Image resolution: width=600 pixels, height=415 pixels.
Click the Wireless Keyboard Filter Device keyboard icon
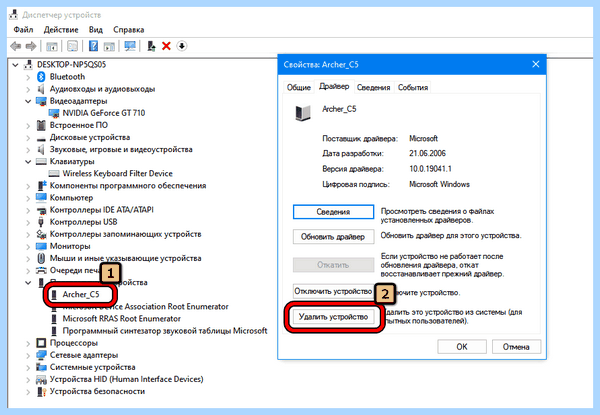[54, 174]
